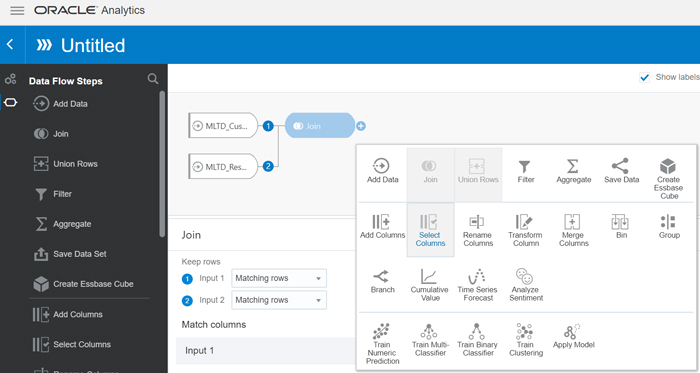
Task: Click Rename Columns in the popup menu
Action: (x=478, y=230)
